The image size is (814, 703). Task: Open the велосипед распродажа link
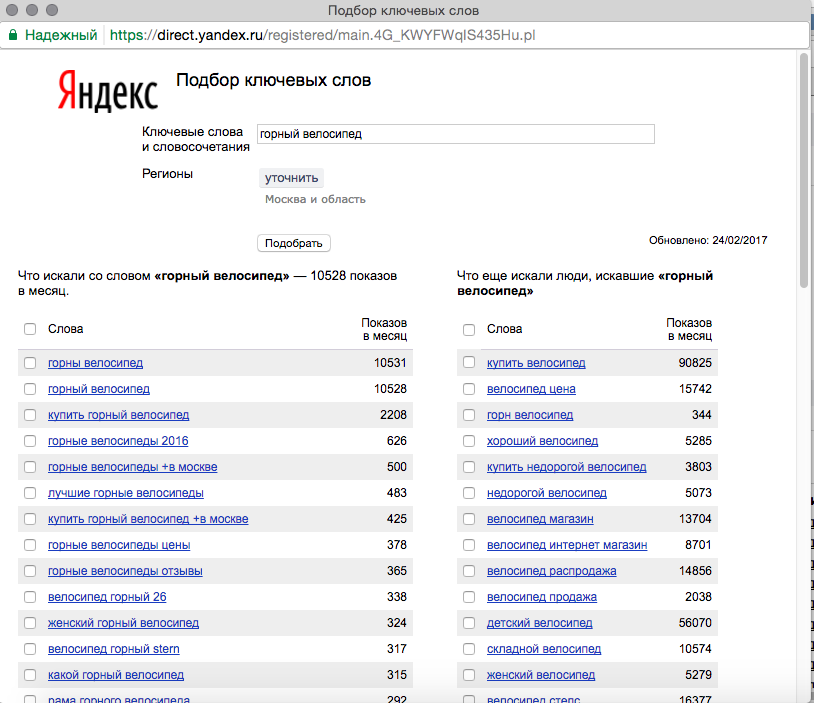point(551,571)
